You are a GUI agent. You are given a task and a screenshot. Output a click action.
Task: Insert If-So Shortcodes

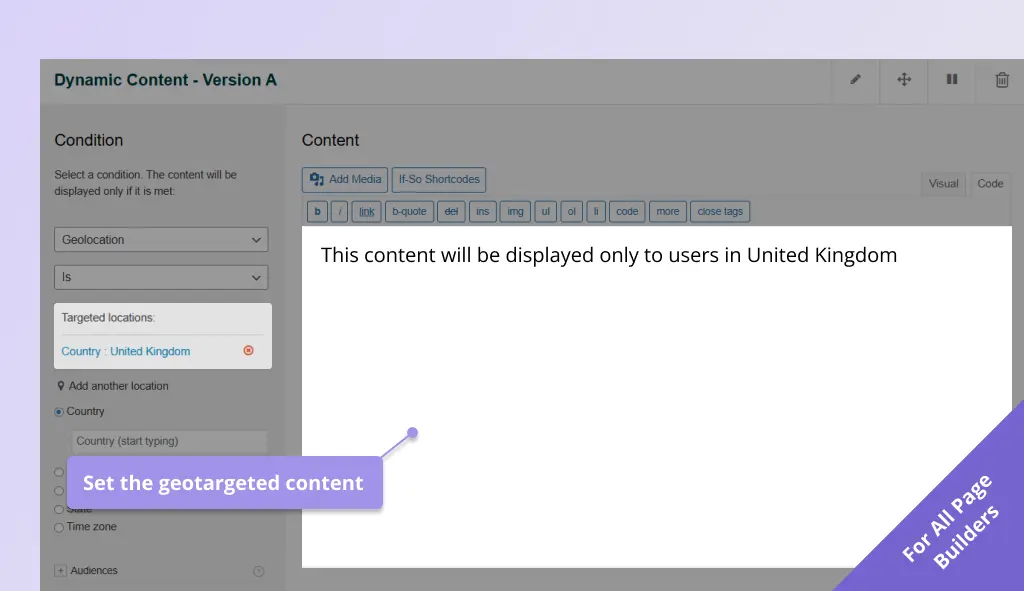tap(438, 179)
